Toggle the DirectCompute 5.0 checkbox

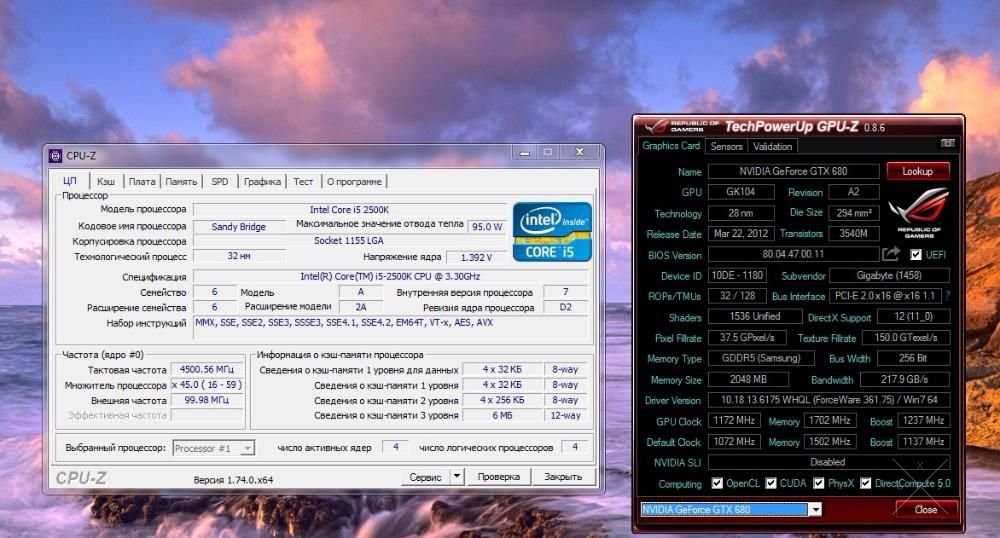point(865,483)
